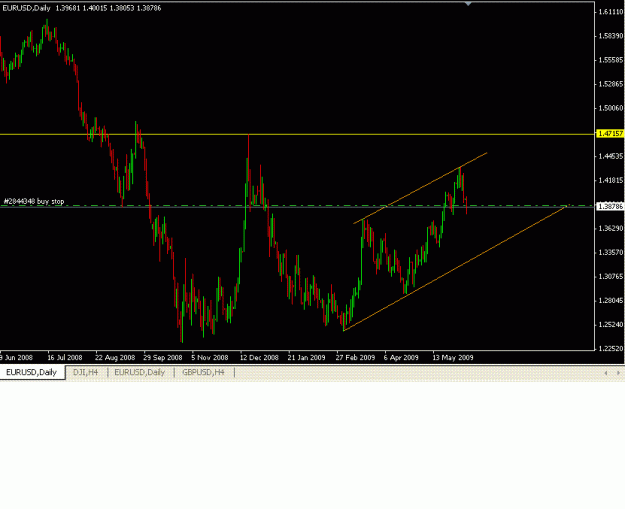Click the 29 Sep 2008 date label

pyautogui.click(x=163, y=358)
